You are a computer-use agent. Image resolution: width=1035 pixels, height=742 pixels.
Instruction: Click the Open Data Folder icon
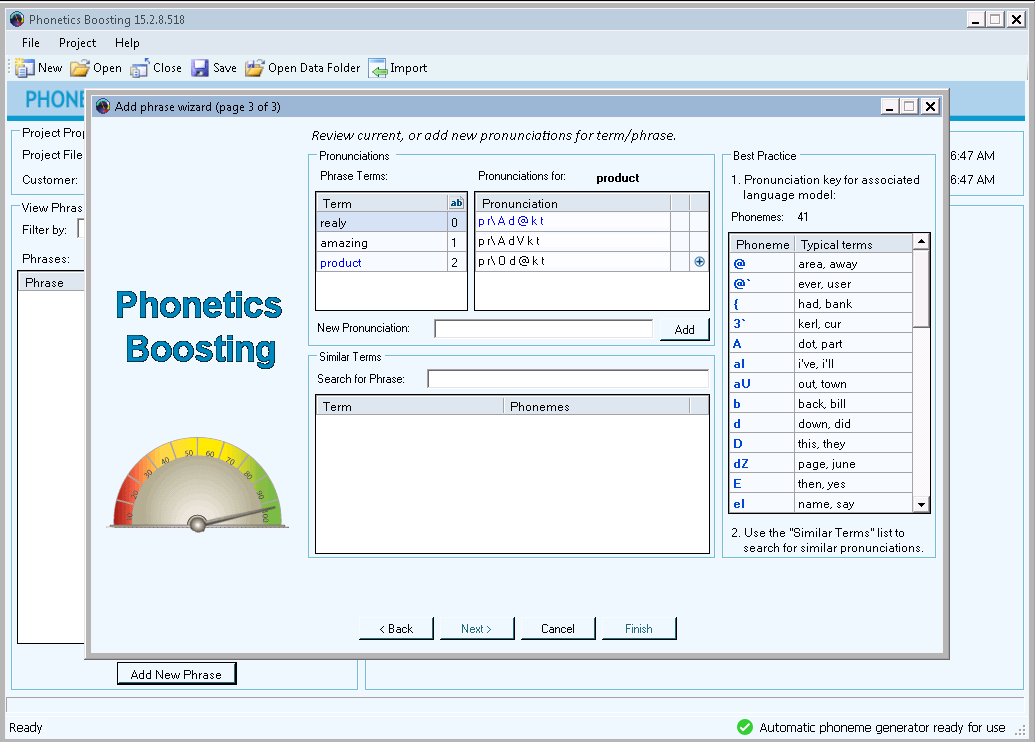click(255, 68)
